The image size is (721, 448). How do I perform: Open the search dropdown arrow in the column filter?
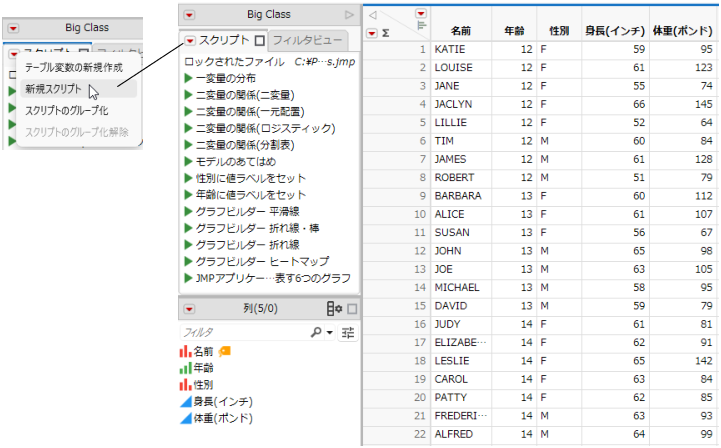329,332
